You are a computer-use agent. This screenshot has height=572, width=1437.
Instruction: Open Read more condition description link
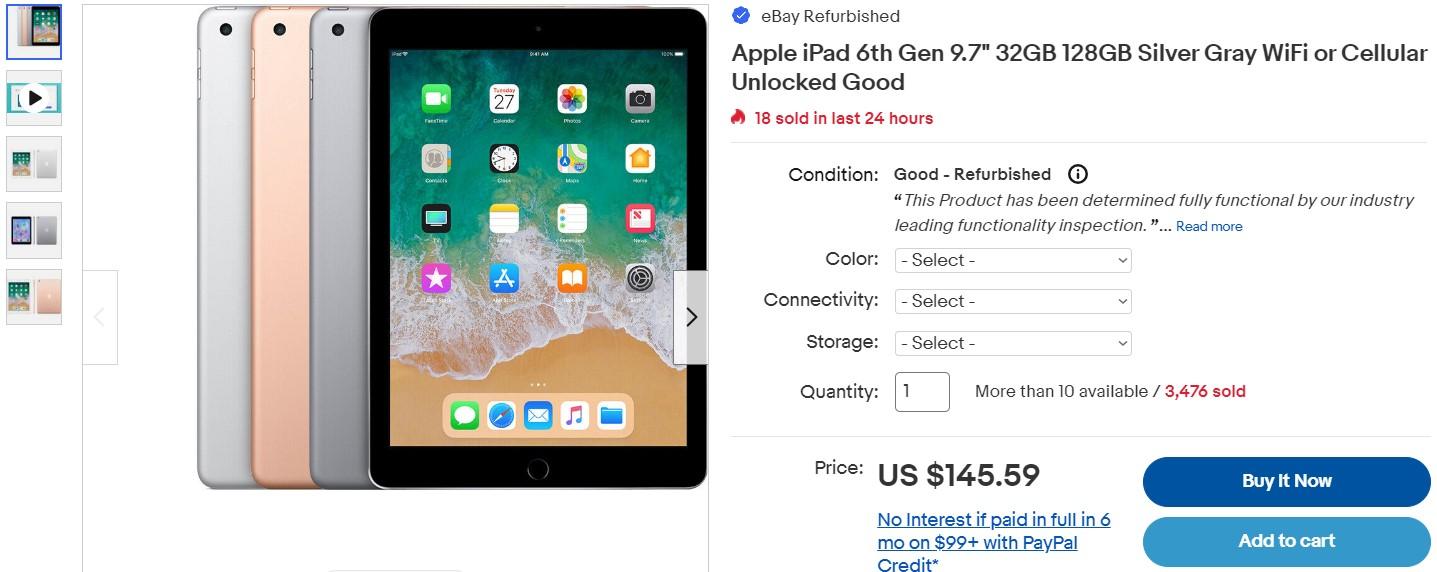tap(1209, 227)
